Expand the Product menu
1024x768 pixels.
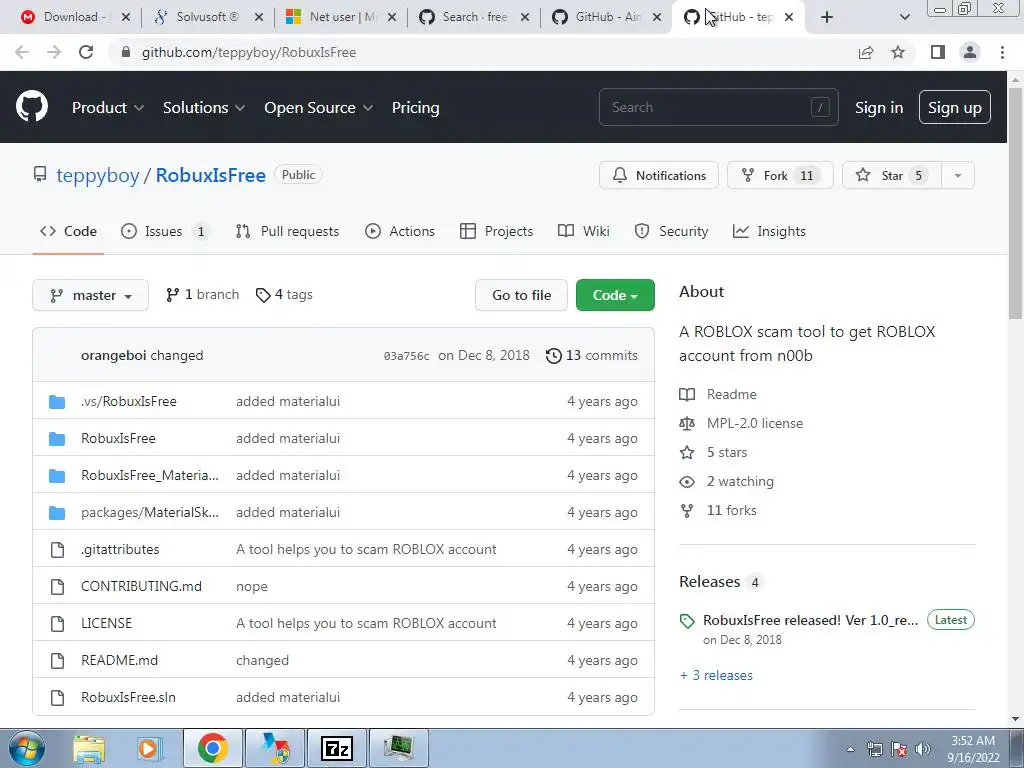pos(108,108)
